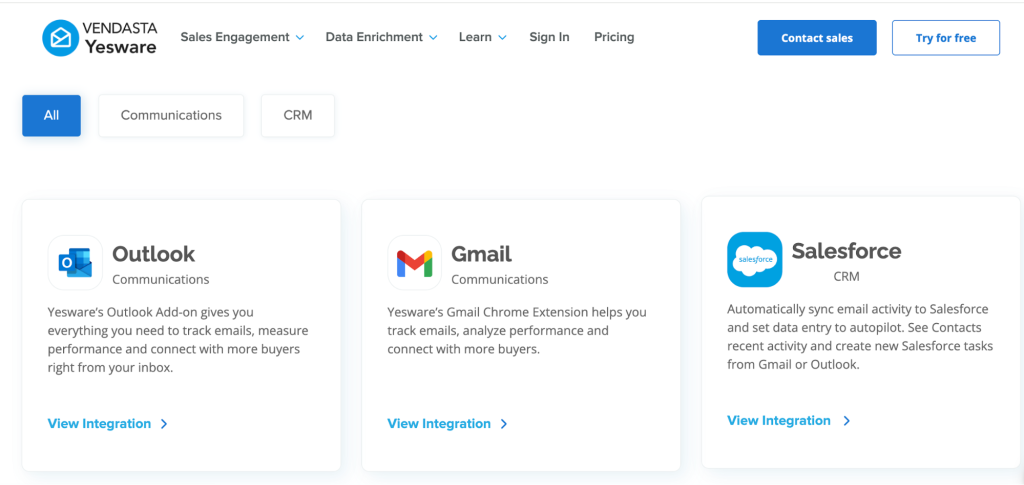View Integration link for Gmail
The width and height of the screenshot is (1024, 485).
[x=439, y=424]
